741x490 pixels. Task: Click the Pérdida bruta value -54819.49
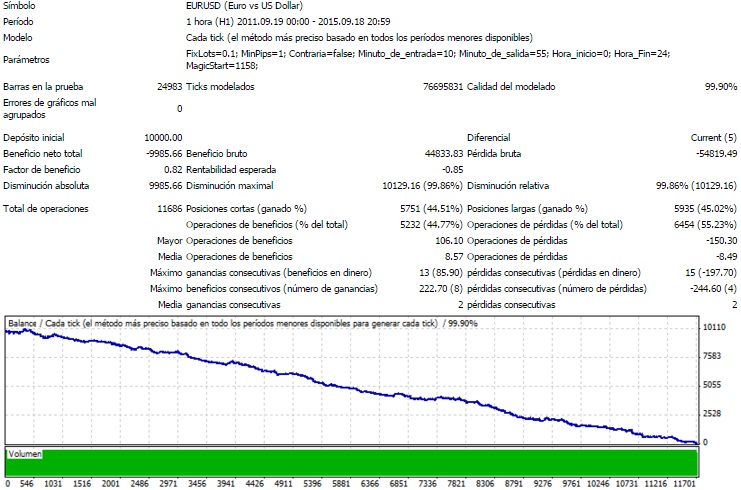709,153
